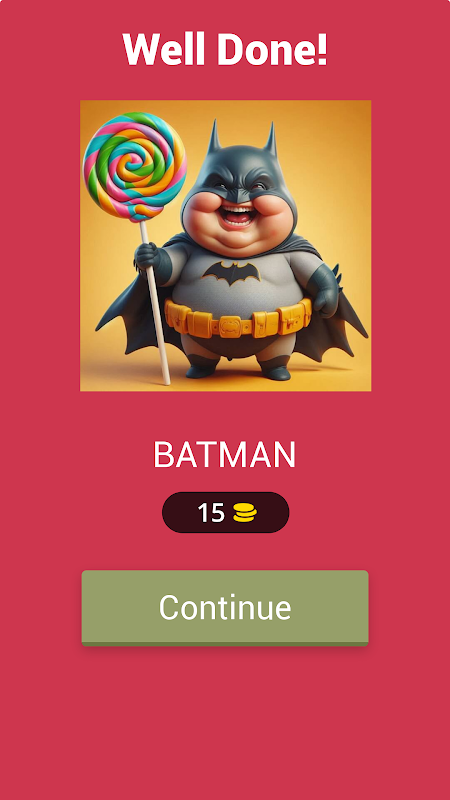This screenshot has width=450, height=800.
Task: Click the pointed bat ears on cowl
Action: click(242, 138)
